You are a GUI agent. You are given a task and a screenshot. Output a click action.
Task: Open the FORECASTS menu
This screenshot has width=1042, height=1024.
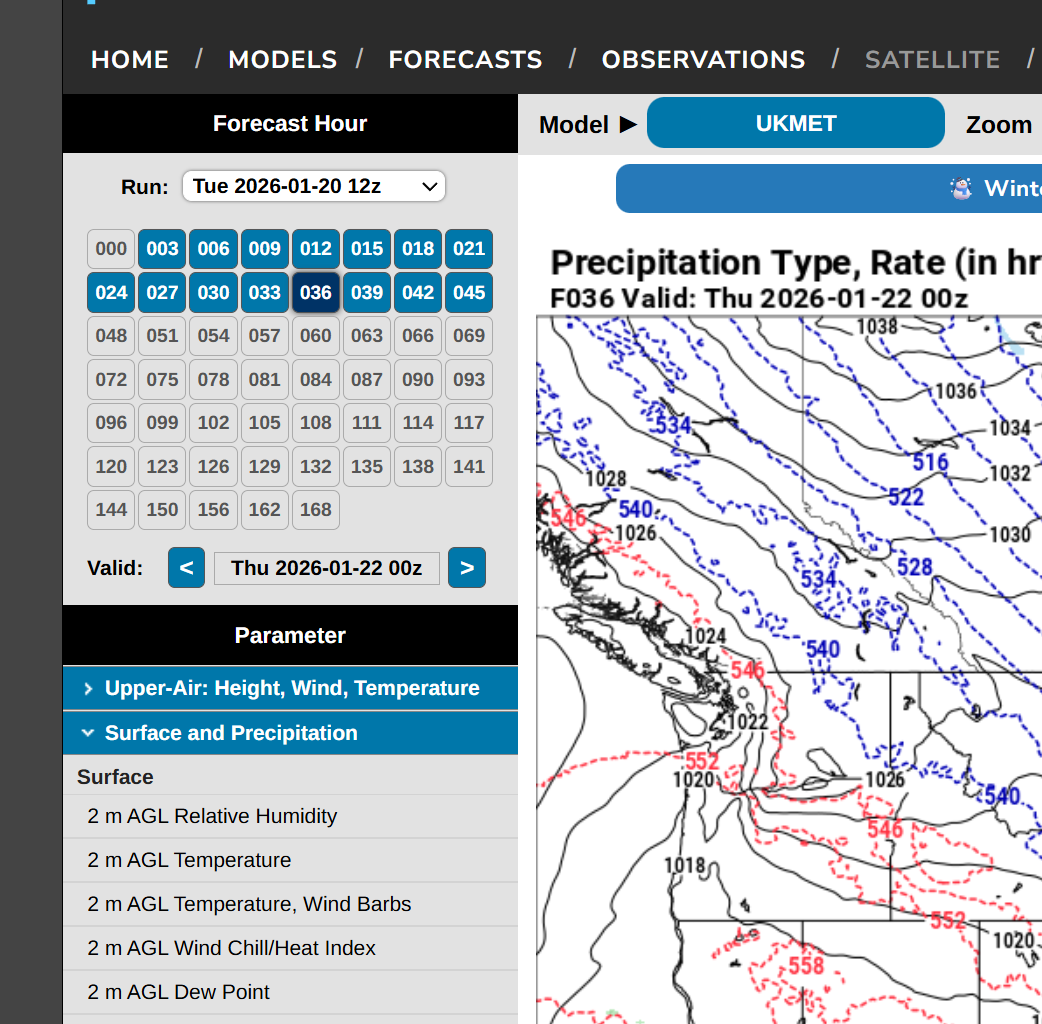(465, 60)
